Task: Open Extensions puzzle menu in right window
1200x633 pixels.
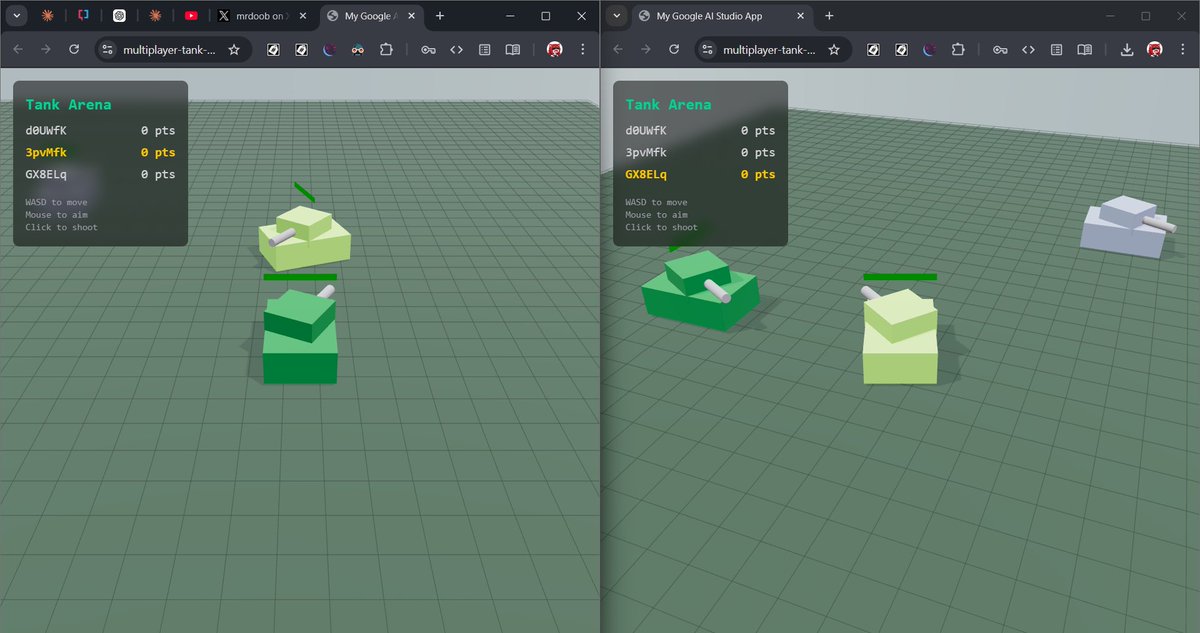Action: pyautogui.click(x=958, y=49)
